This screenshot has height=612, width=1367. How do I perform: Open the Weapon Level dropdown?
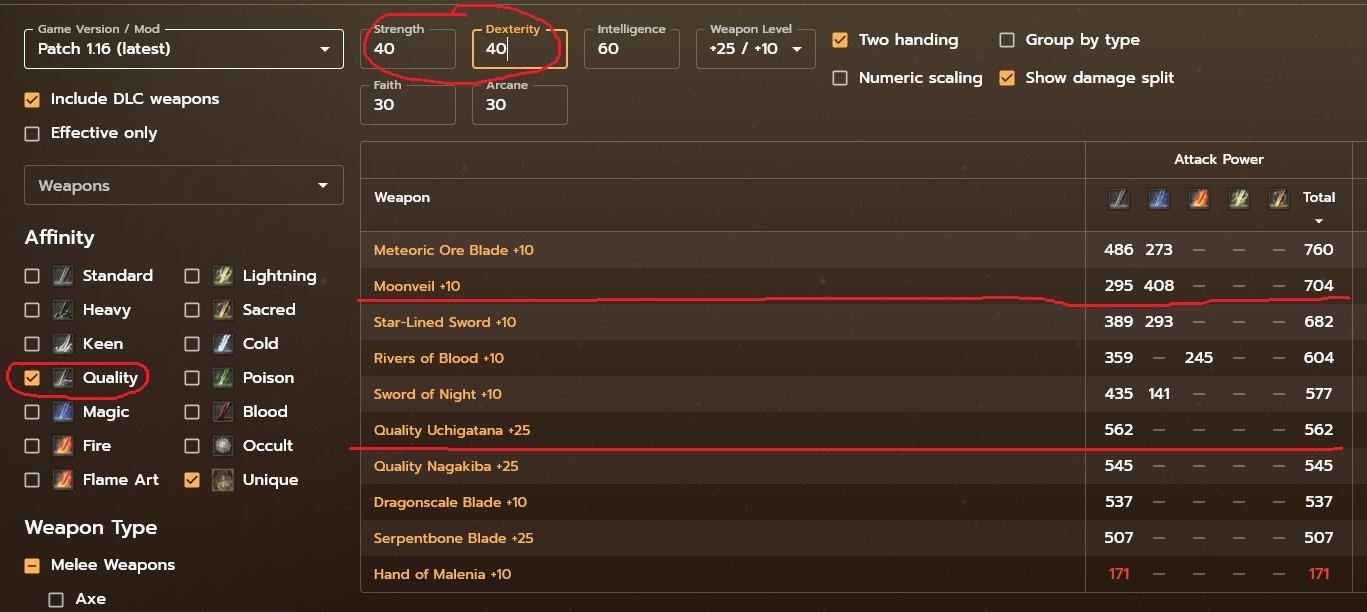coord(756,49)
